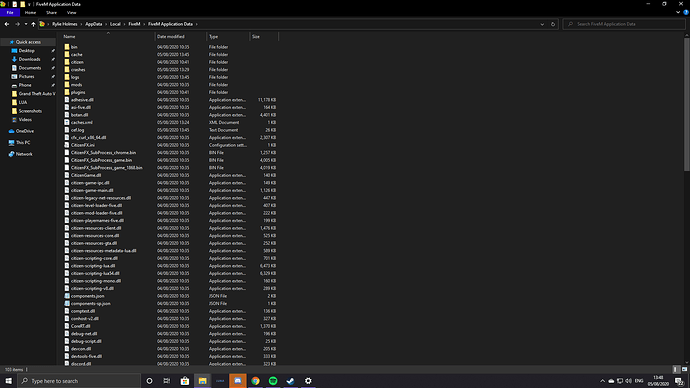690x388 pixels.
Task: Open the Explorer help question mark
Action: click(686, 13)
